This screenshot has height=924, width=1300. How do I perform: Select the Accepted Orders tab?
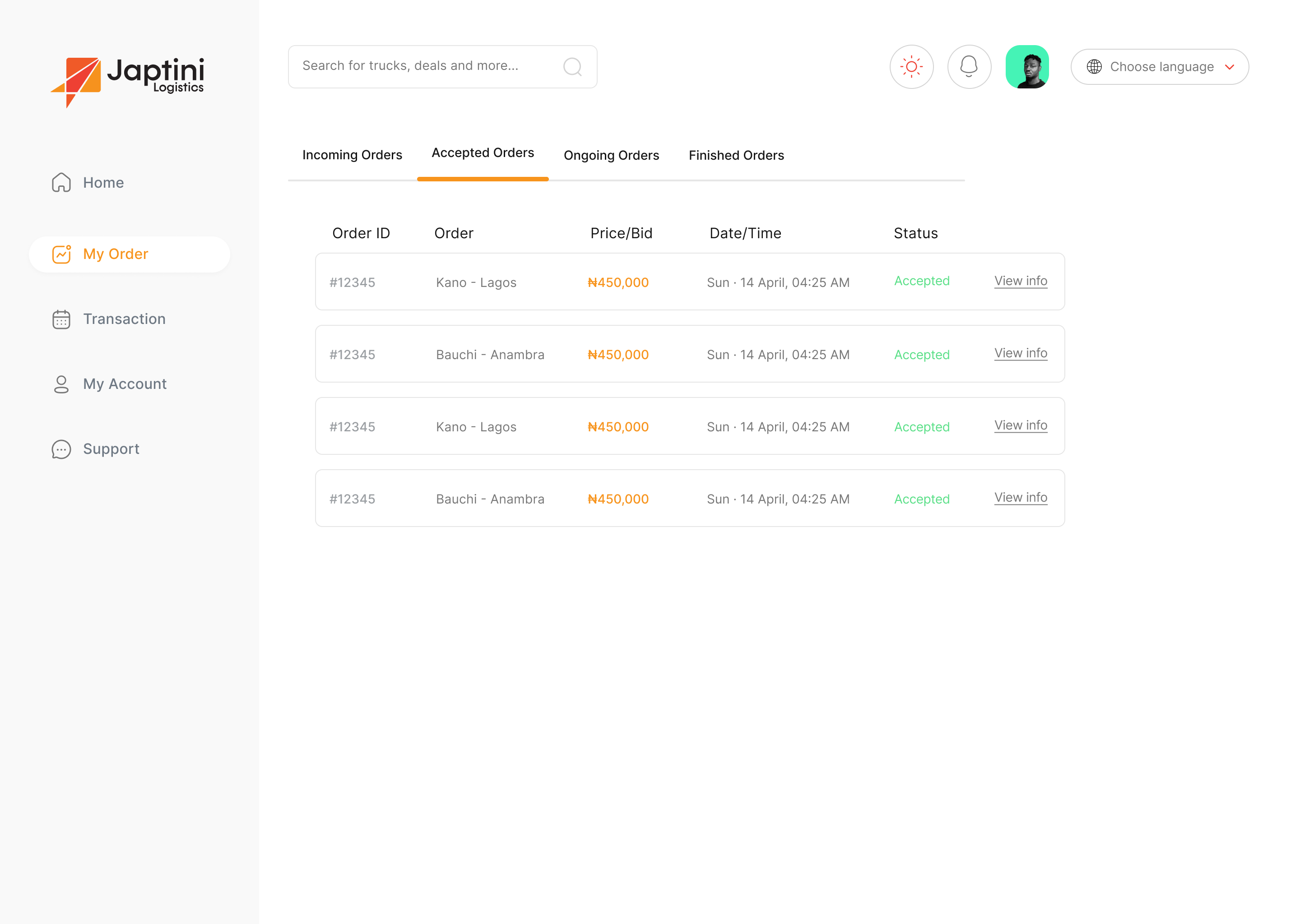coord(483,152)
